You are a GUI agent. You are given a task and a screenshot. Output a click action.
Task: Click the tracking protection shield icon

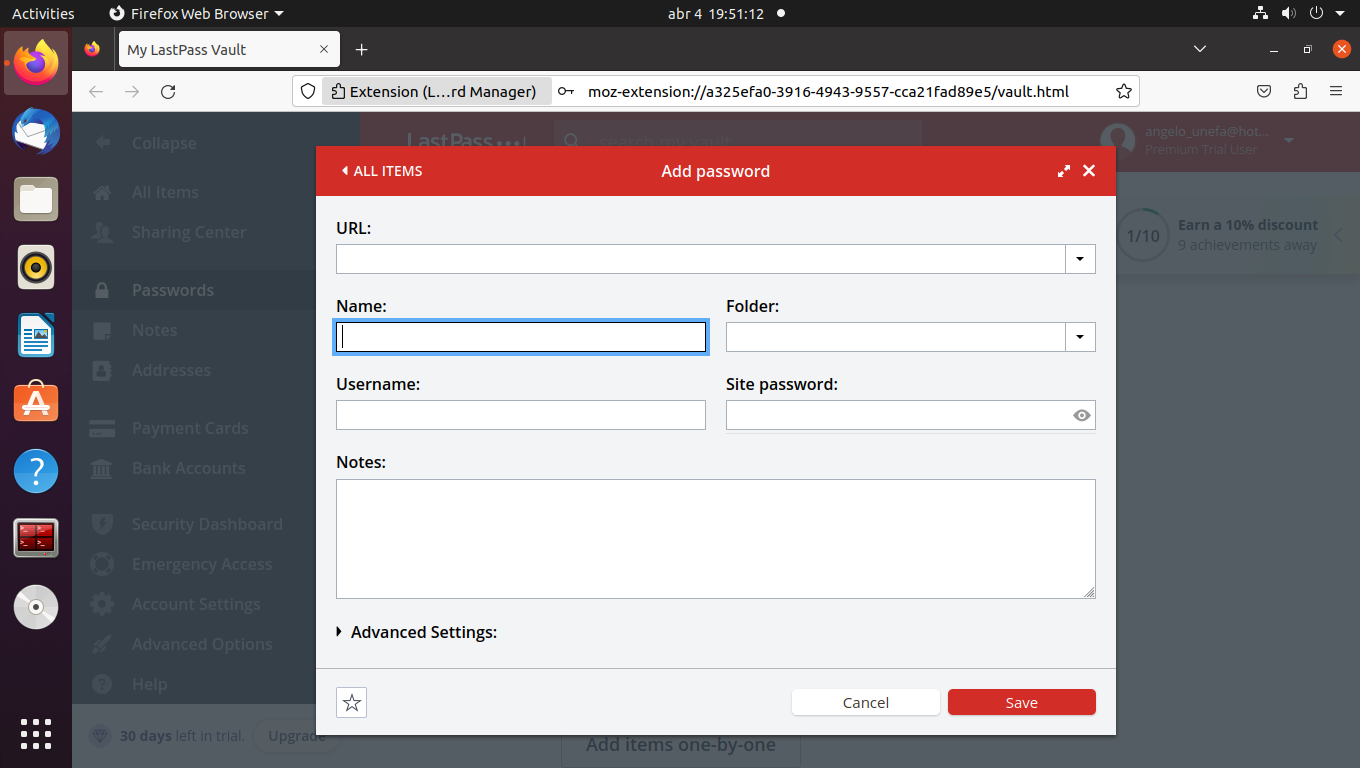tap(308, 91)
